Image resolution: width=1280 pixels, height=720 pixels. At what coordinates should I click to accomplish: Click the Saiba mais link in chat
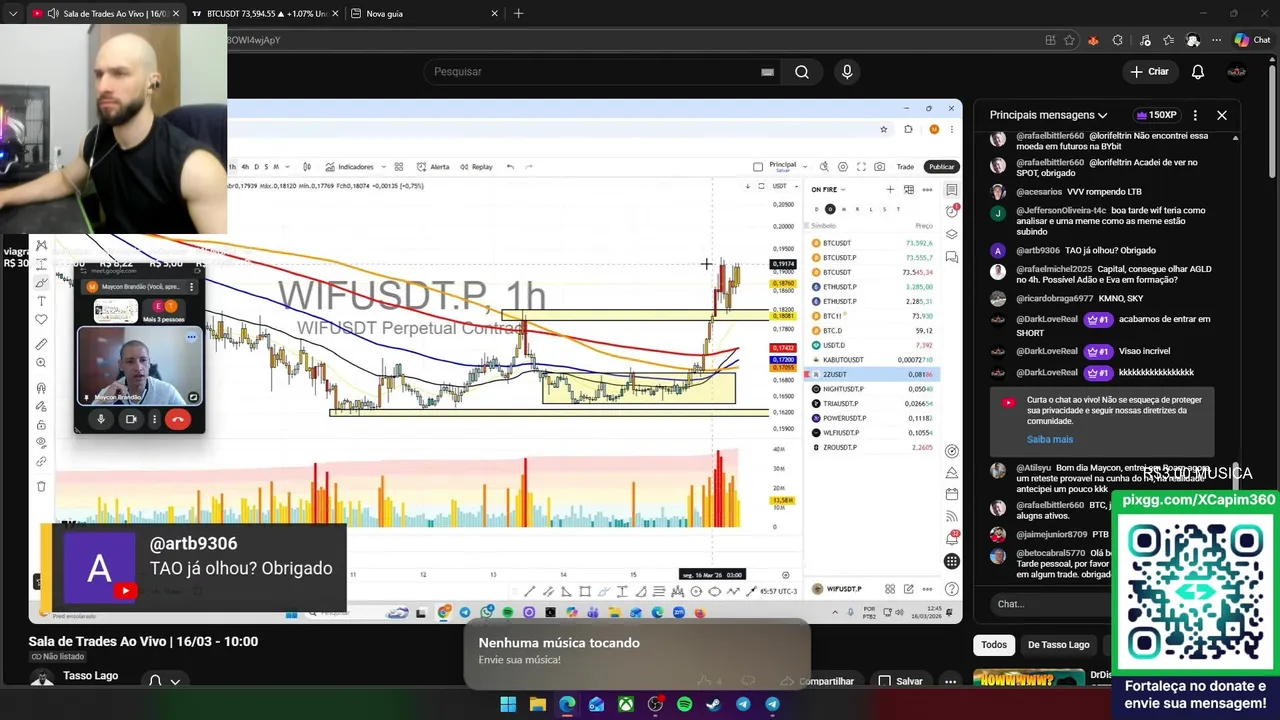click(x=1050, y=439)
